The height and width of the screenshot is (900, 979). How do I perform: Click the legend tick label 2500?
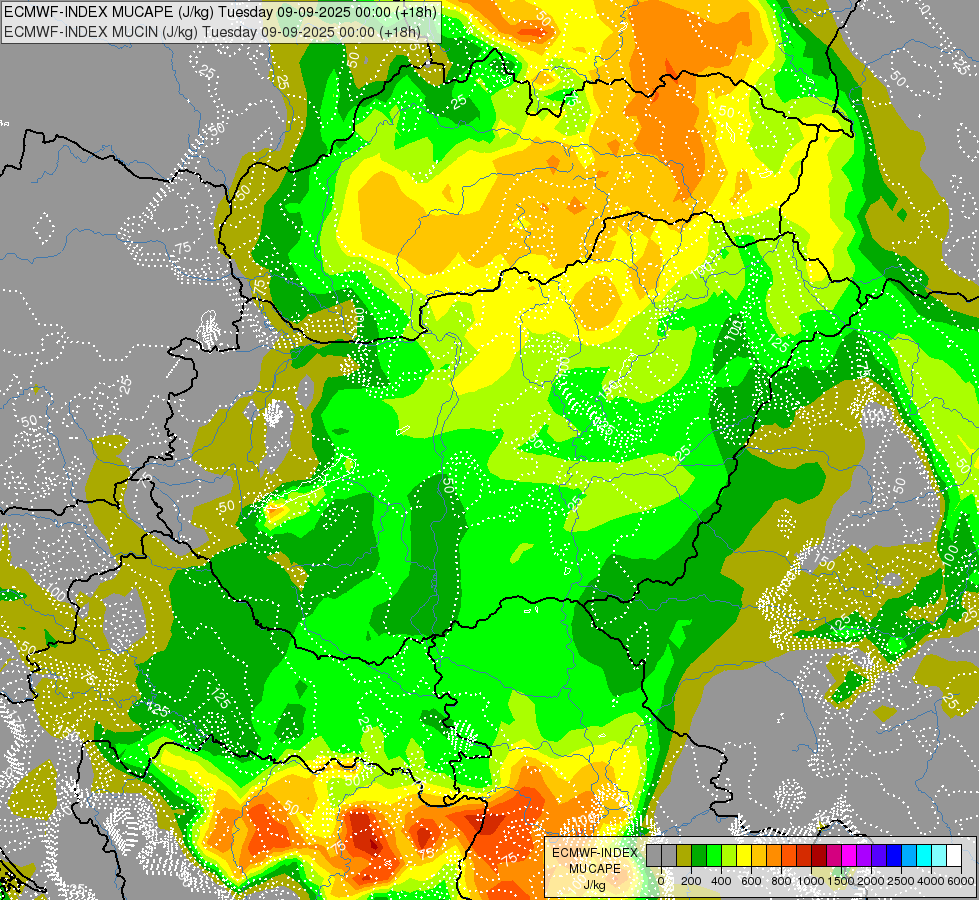coord(901,881)
